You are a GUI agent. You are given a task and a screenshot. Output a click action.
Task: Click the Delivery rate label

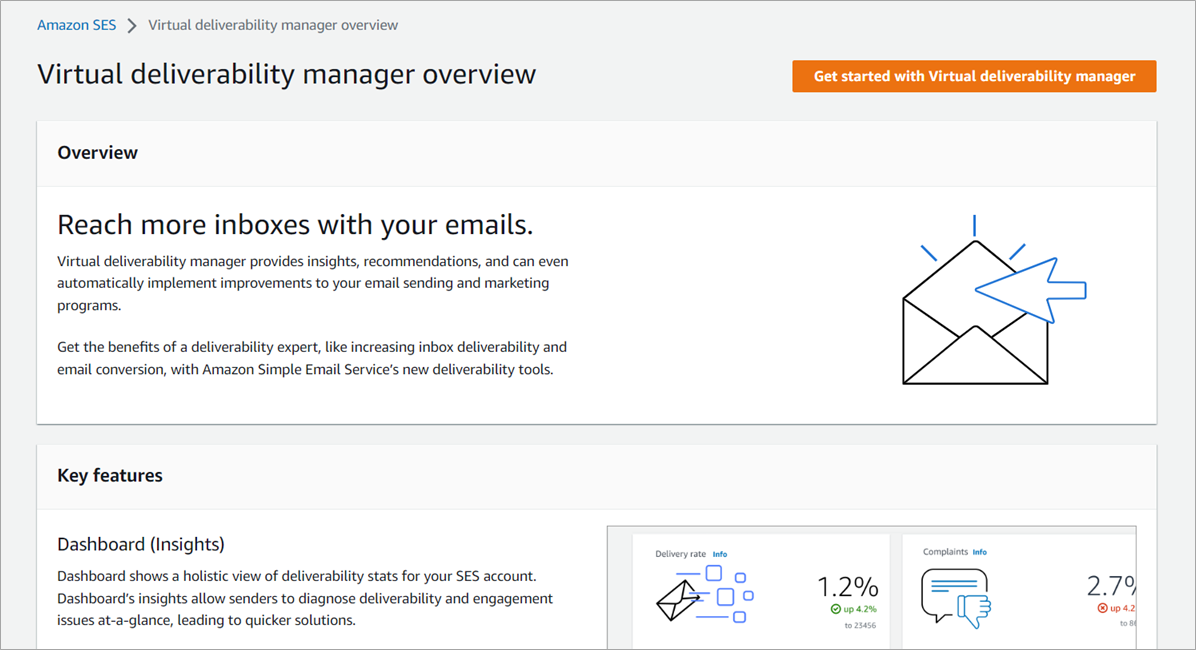pos(680,554)
